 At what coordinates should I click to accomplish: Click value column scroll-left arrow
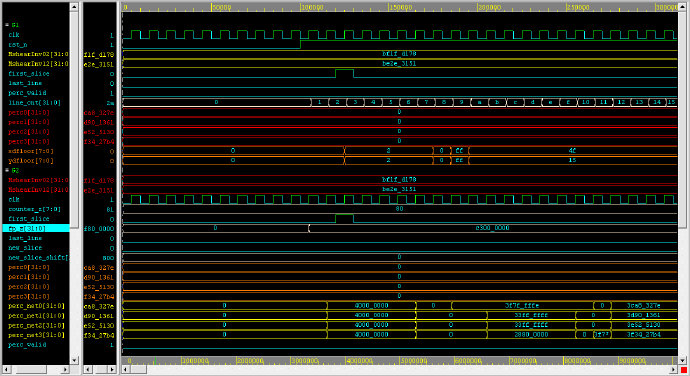(x=88, y=369)
